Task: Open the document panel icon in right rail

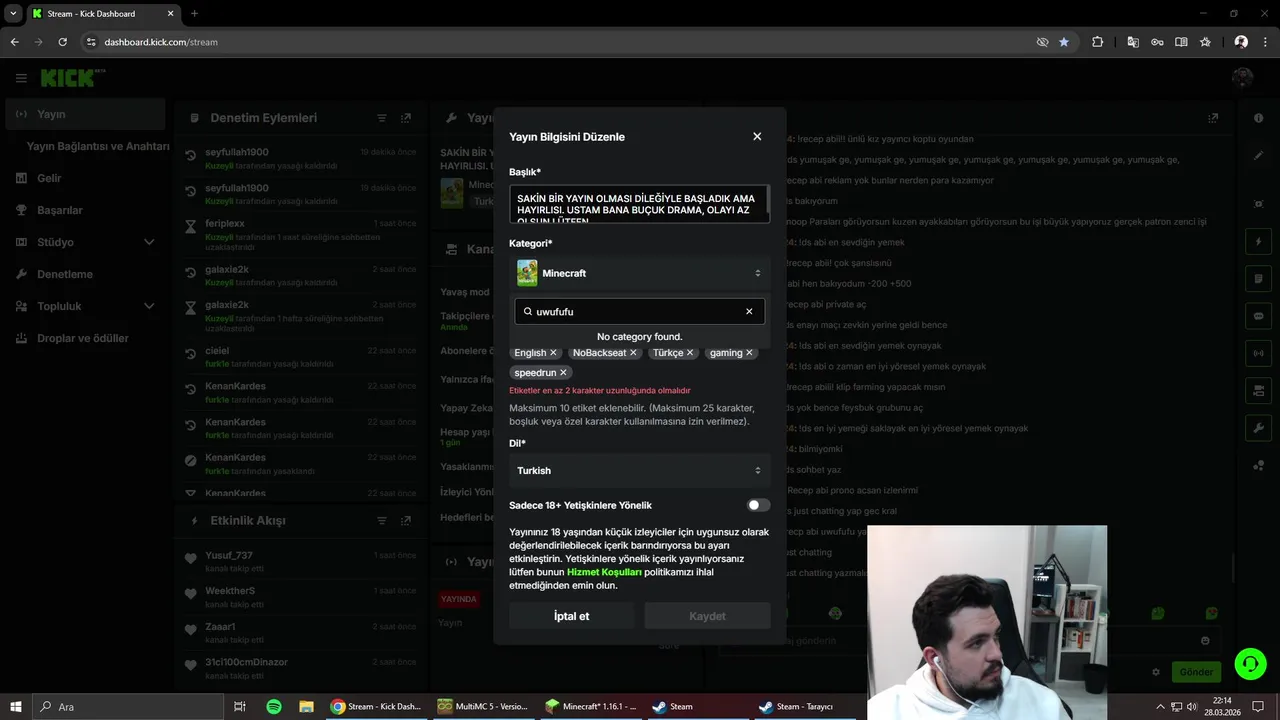Action: [1258, 279]
